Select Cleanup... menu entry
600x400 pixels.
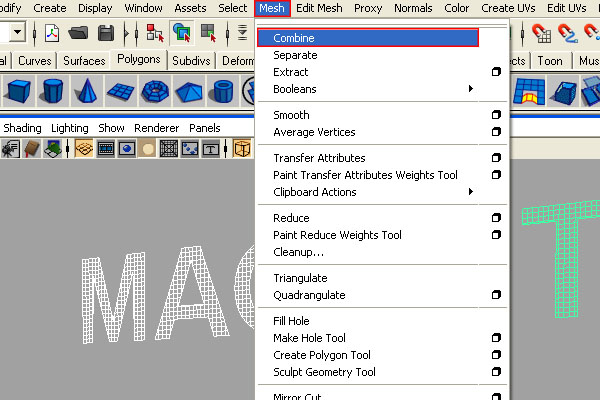[x=298, y=252]
